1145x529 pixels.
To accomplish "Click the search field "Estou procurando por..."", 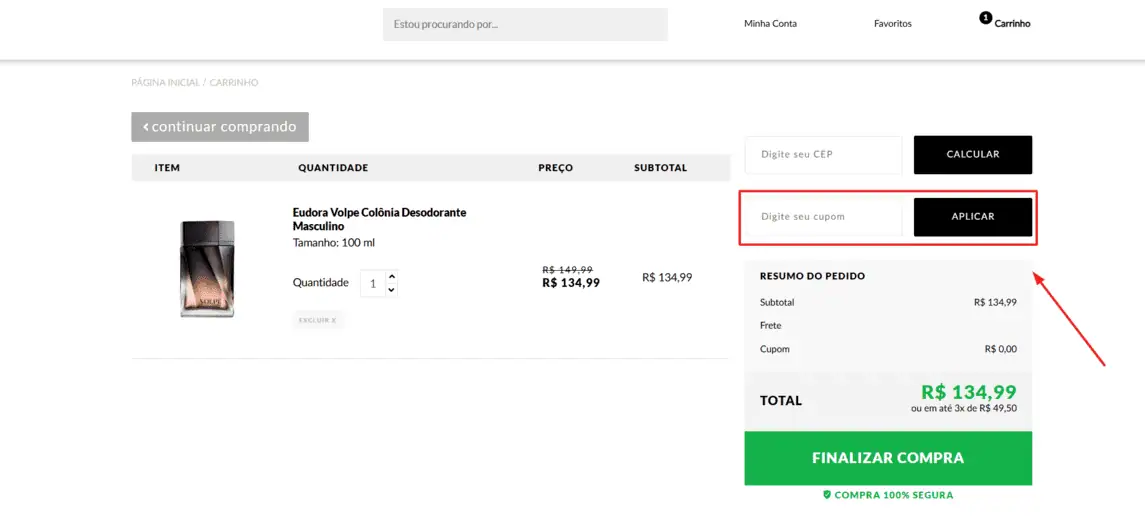I will tap(525, 24).
